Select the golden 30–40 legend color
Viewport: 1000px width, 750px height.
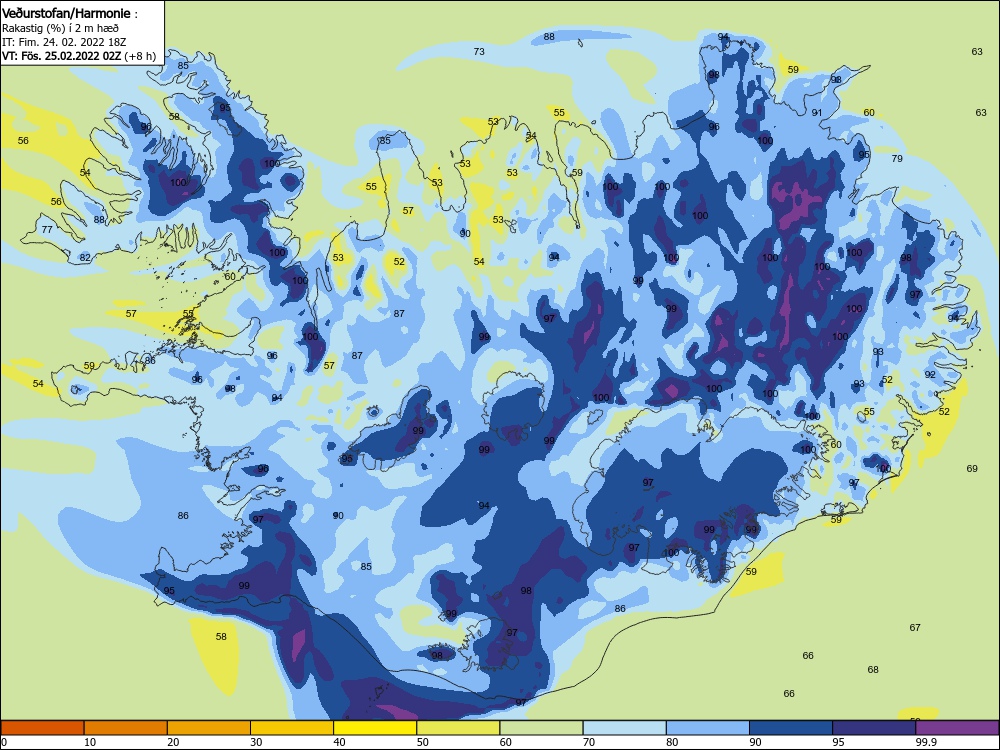(292, 728)
